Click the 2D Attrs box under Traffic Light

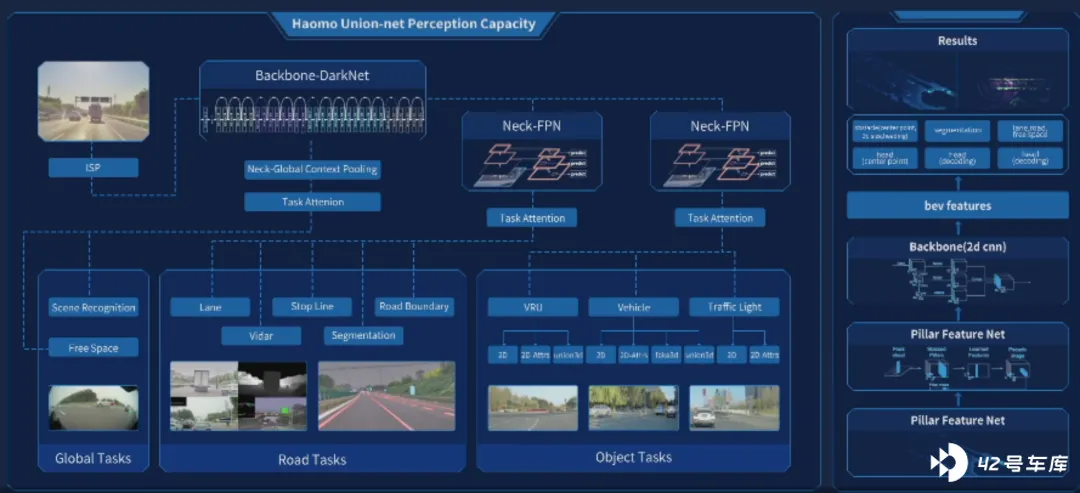click(764, 355)
